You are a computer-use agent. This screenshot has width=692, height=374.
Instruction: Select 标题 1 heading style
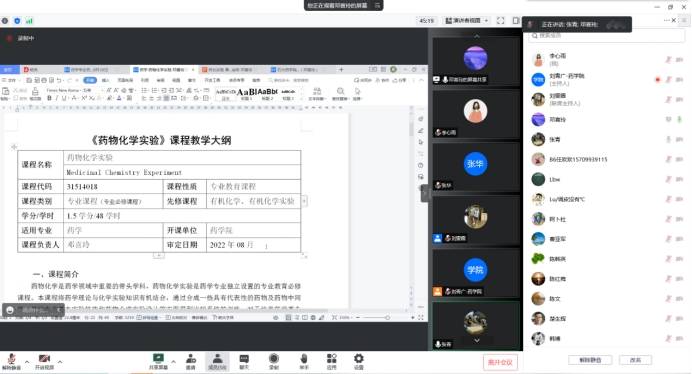tap(246, 94)
